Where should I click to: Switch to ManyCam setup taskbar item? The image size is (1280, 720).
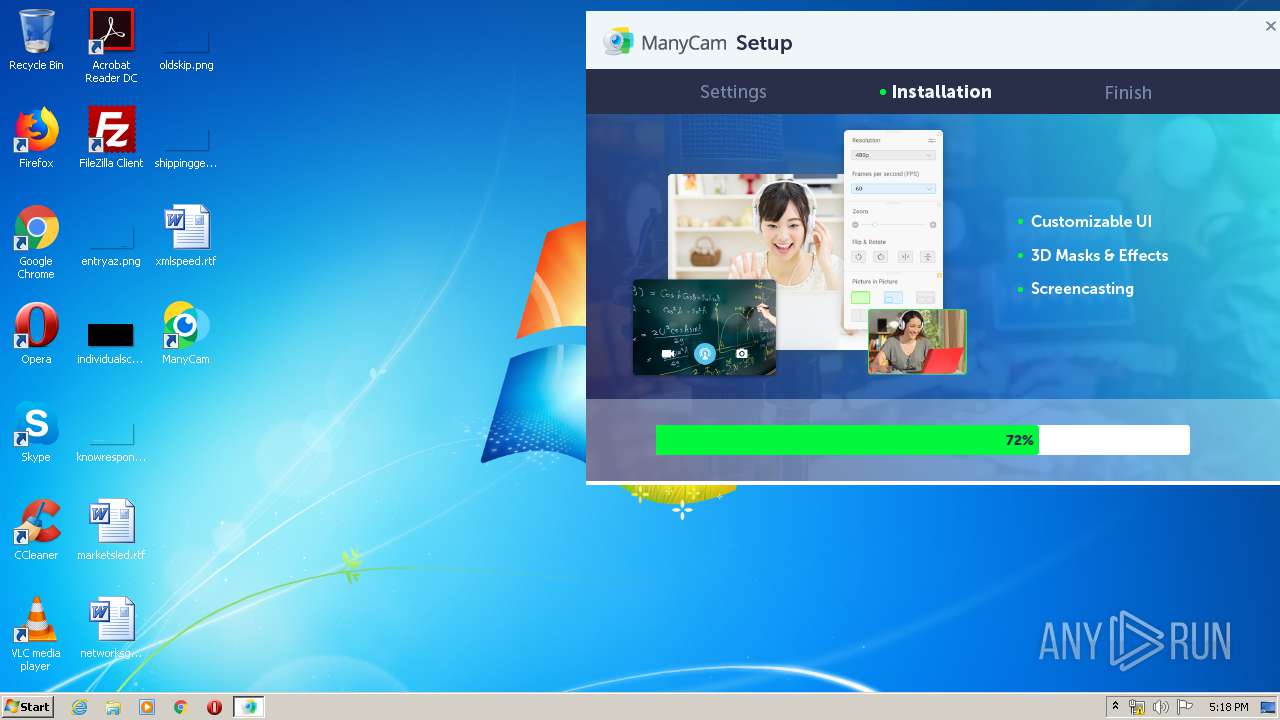tap(249, 707)
